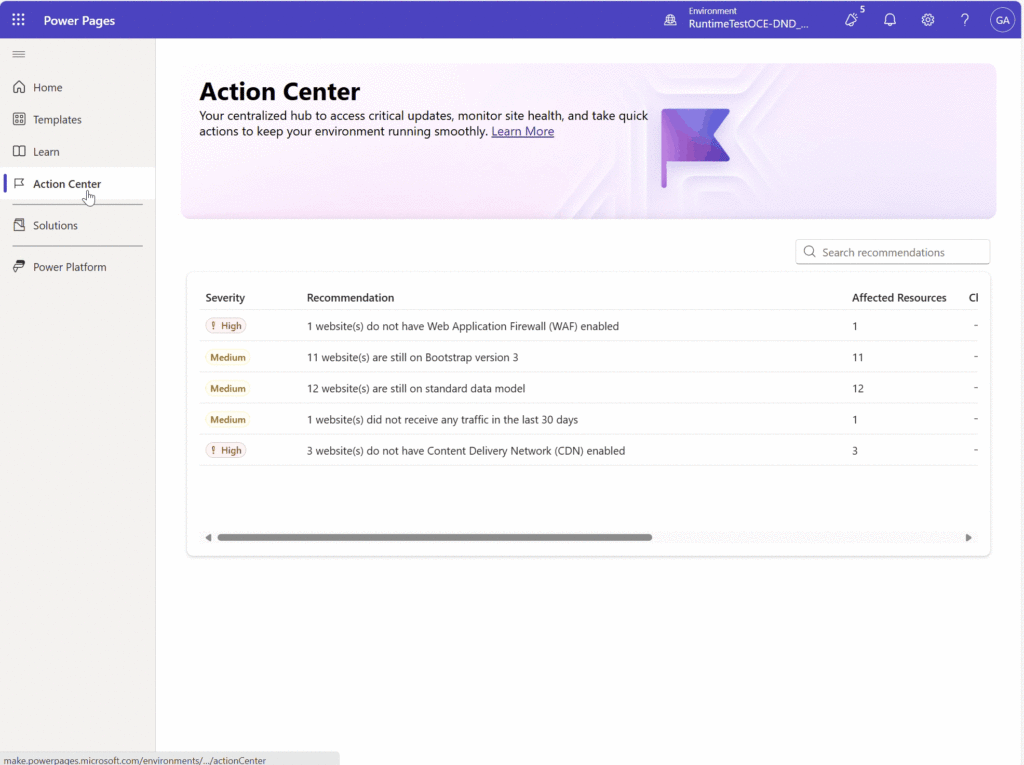This screenshot has width=1024, height=765.
Task: Open the Learn page from sidebar
Action: [x=46, y=152]
